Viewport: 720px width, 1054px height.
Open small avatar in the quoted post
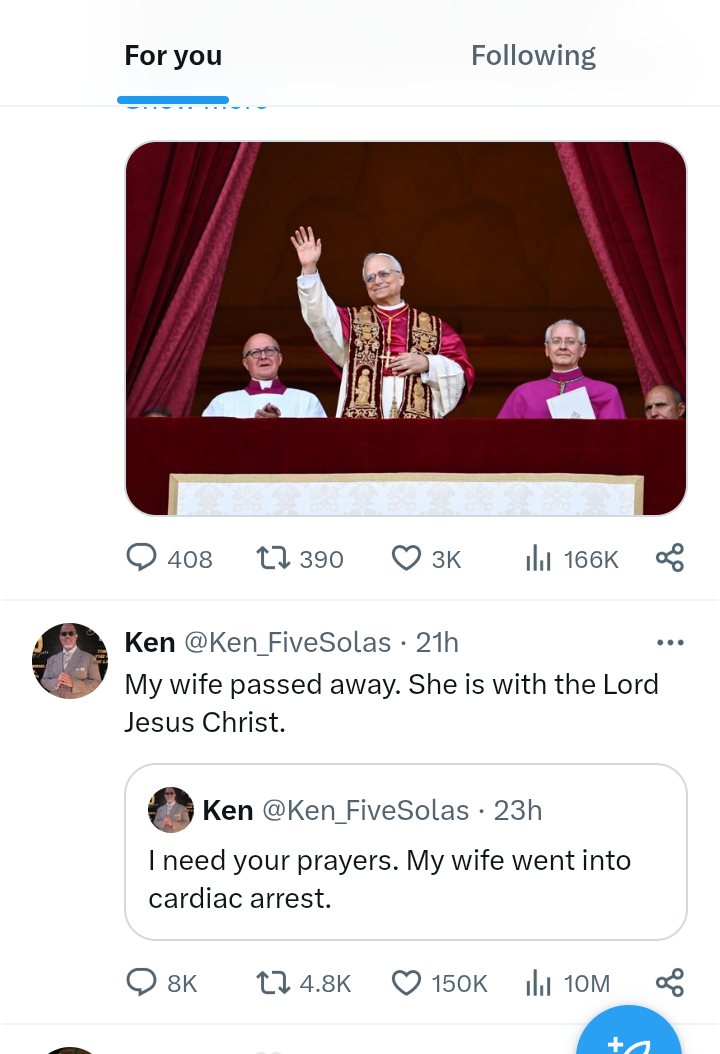pyautogui.click(x=171, y=809)
